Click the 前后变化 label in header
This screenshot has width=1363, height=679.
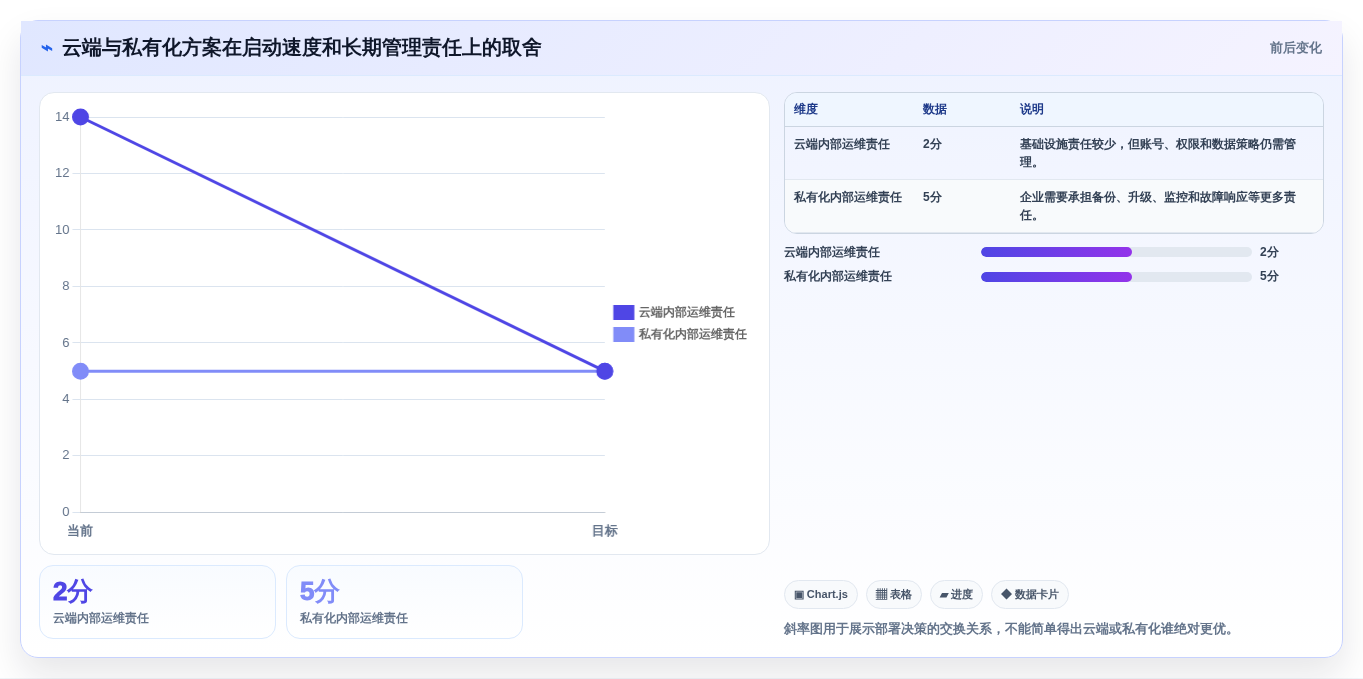point(1295,48)
